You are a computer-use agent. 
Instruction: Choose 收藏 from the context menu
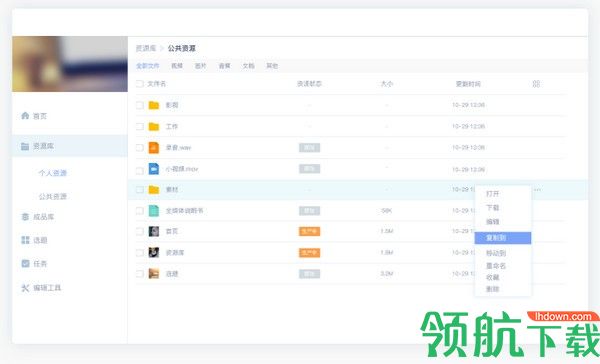(492, 277)
